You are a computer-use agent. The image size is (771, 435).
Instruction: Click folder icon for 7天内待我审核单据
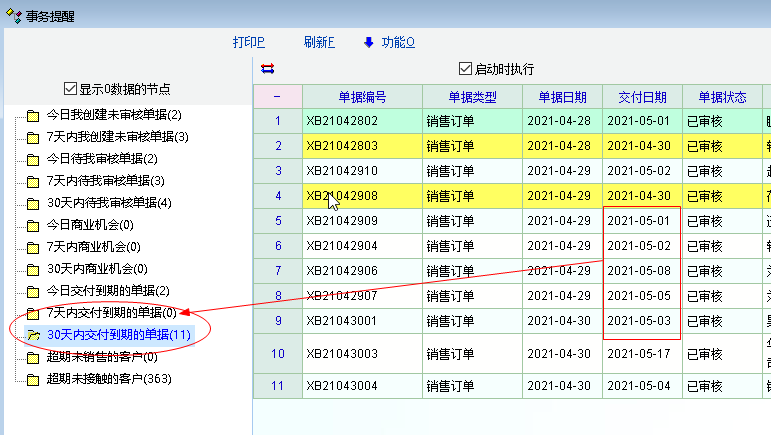pos(32,181)
